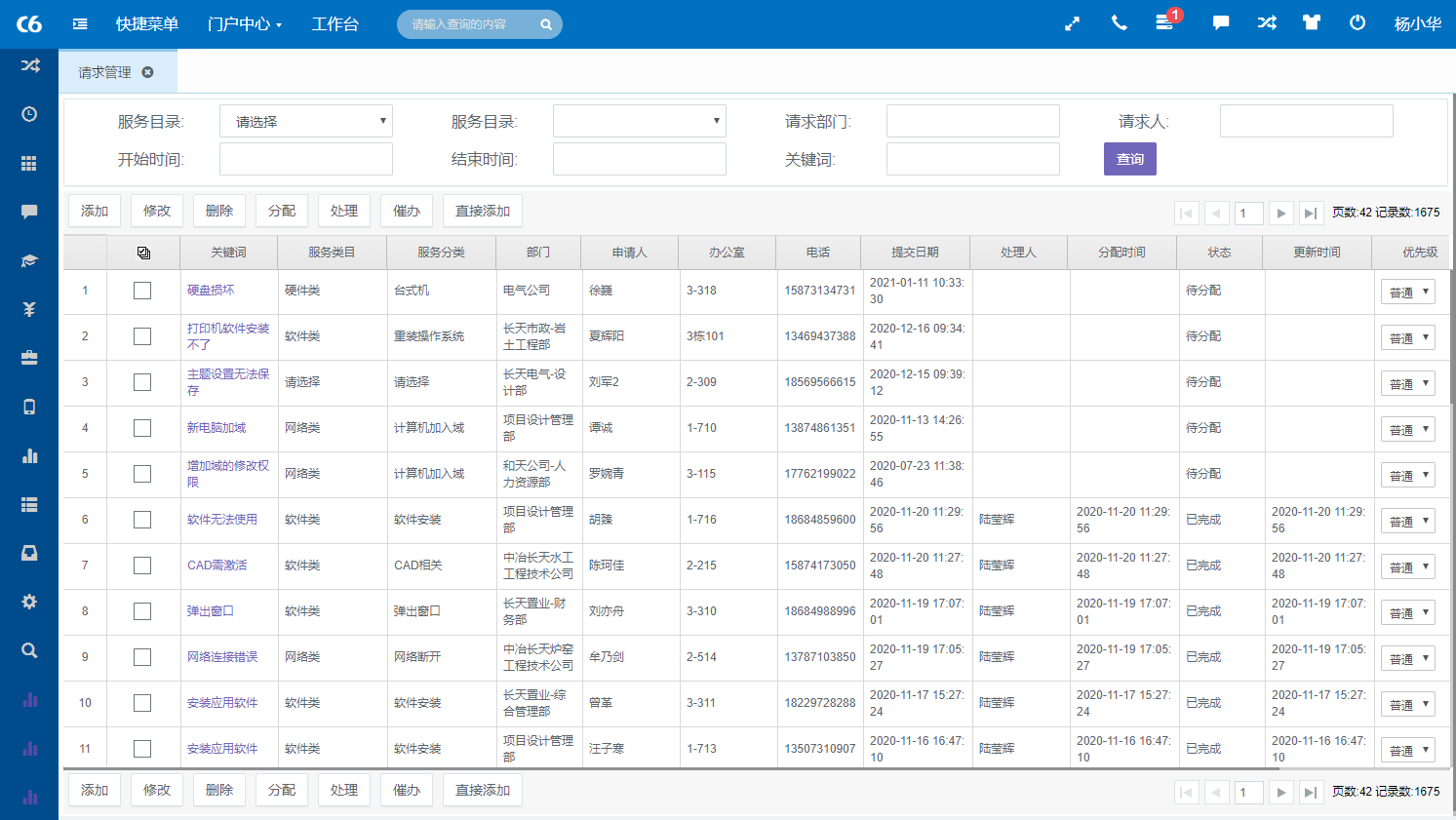Select the 请求管理 tab
This screenshot has width=1456, height=820.
pyautogui.click(x=105, y=72)
